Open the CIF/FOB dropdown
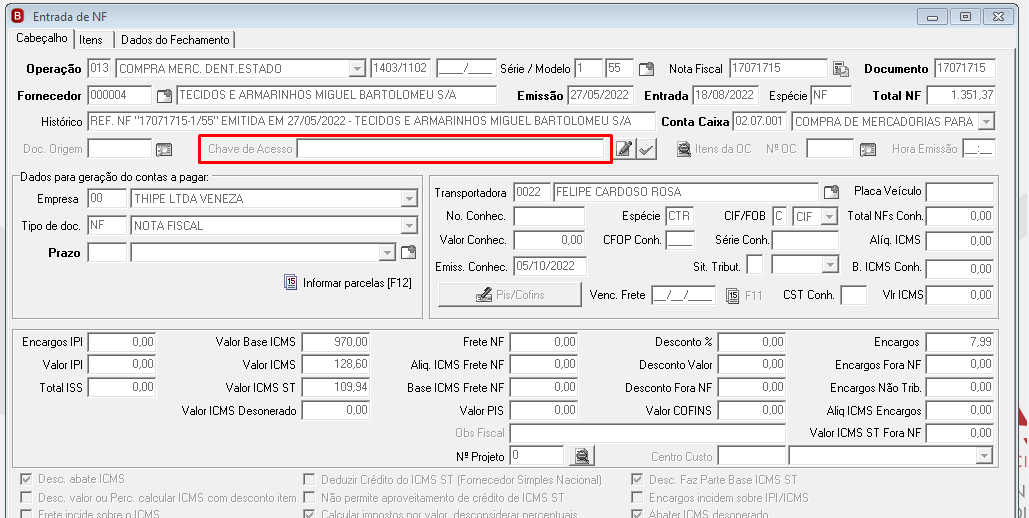This screenshot has height=518, width=1029. click(x=830, y=216)
